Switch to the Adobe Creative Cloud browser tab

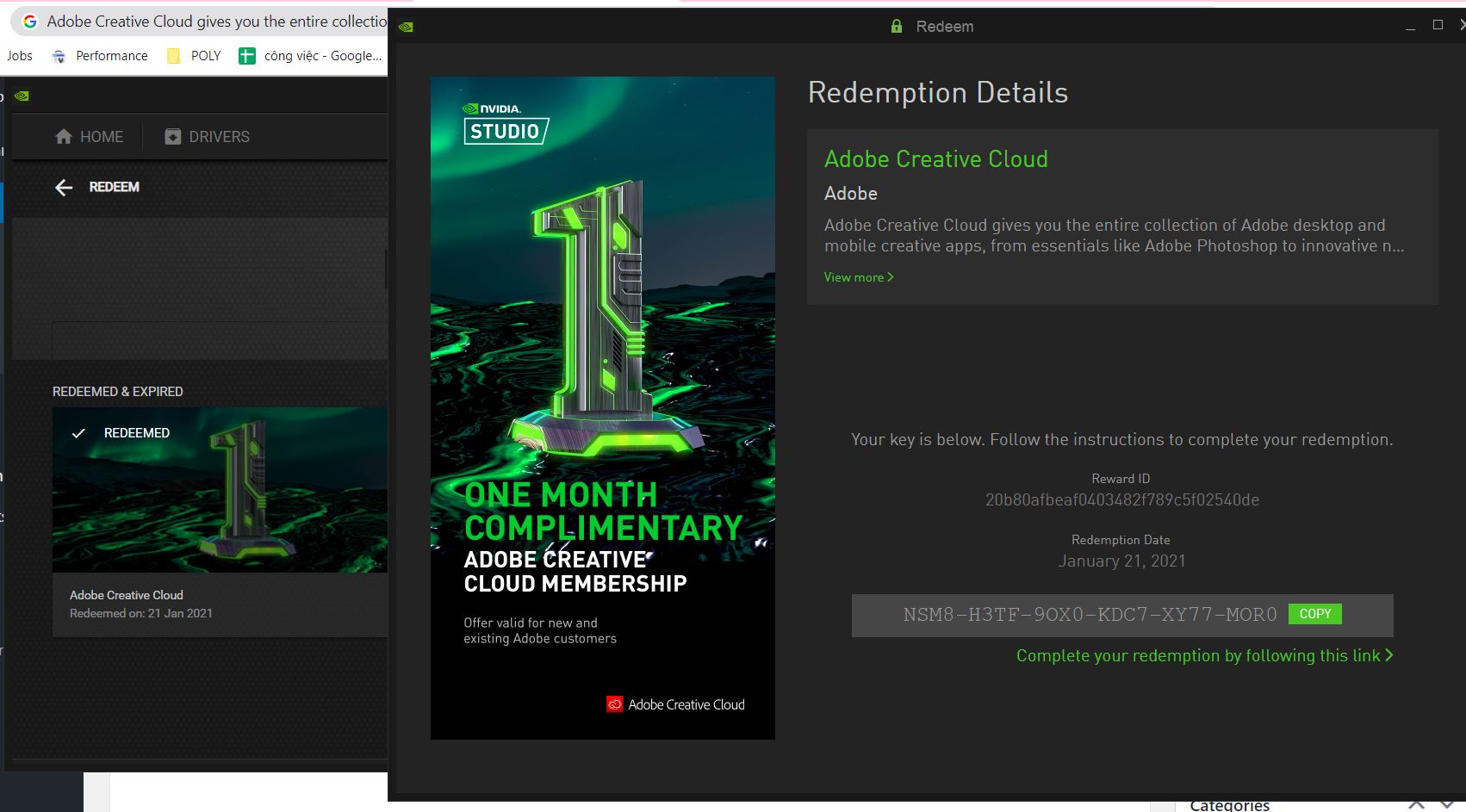pyautogui.click(x=207, y=22)
